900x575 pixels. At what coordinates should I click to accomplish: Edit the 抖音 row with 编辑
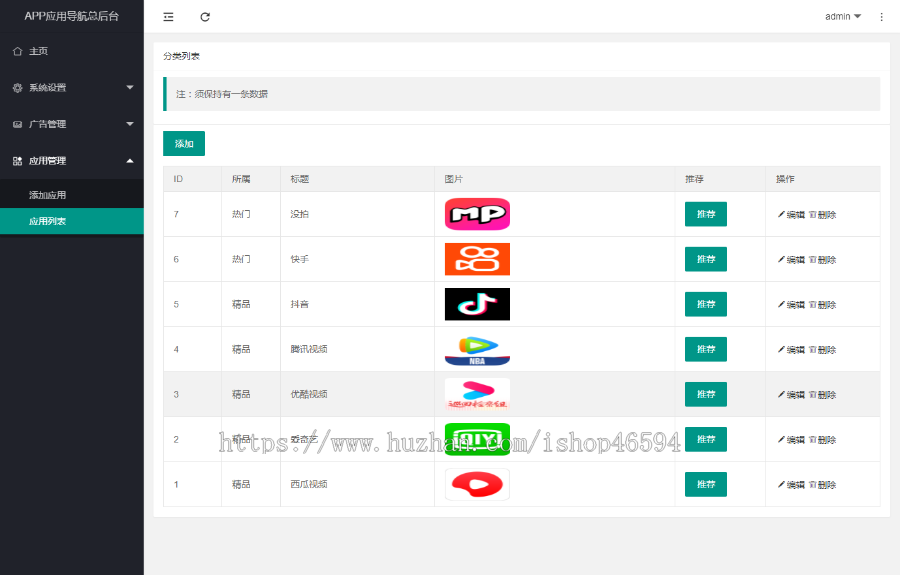coord(791,305)
